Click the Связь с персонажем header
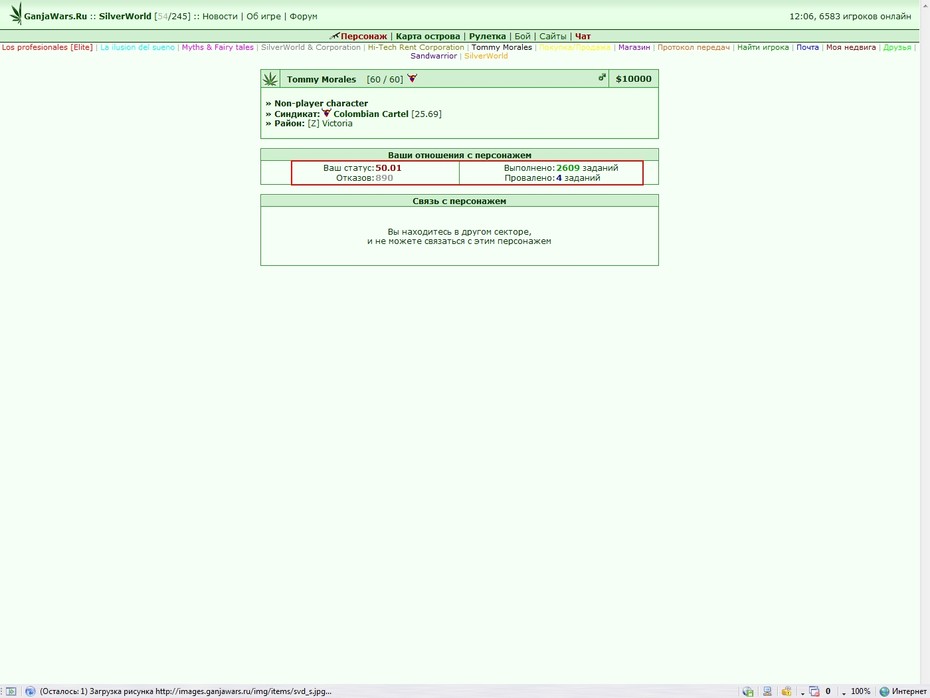The height and width of the screenshot is (698, 930). (x=460, y=201)
